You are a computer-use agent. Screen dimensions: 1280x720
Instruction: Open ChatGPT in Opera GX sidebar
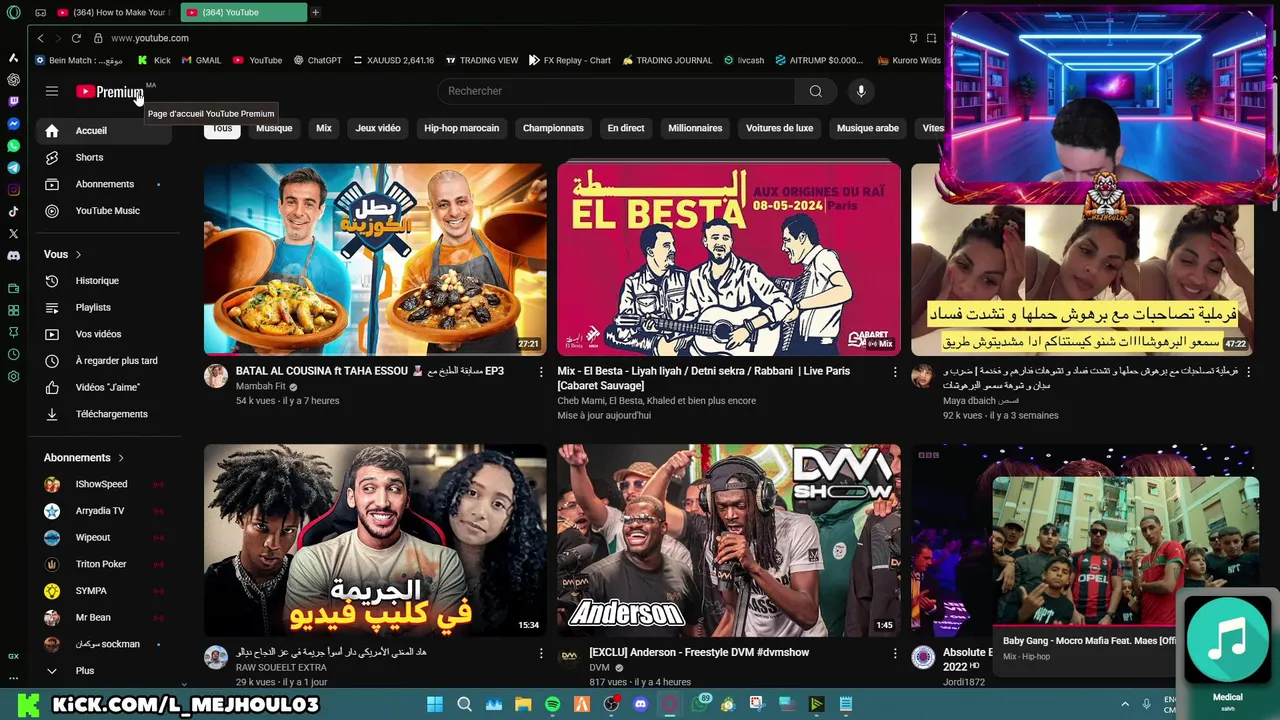click(13, 79)
